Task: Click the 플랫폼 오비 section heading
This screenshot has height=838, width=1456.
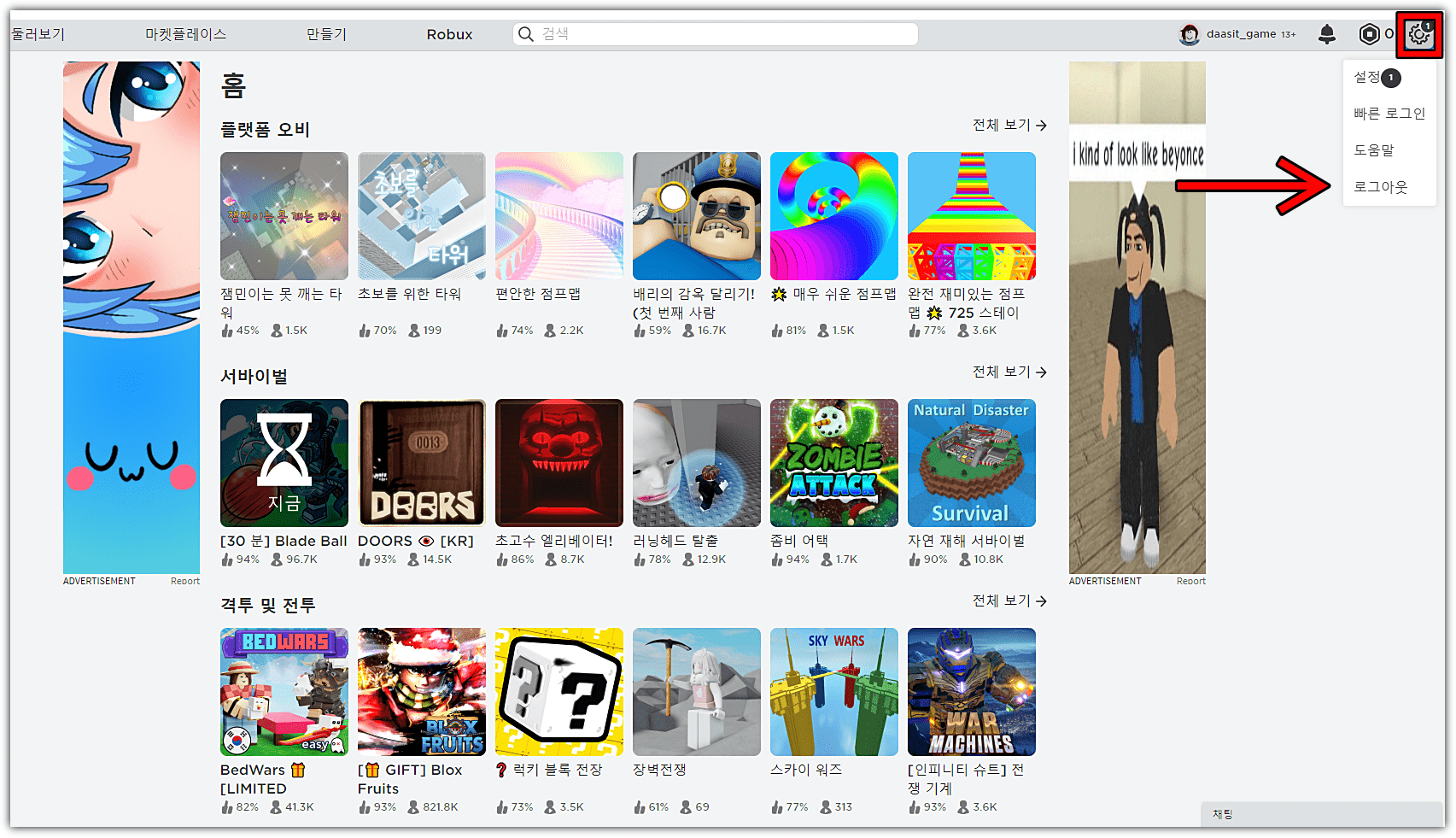Action: pyautogui.click(x=265, y=130)
